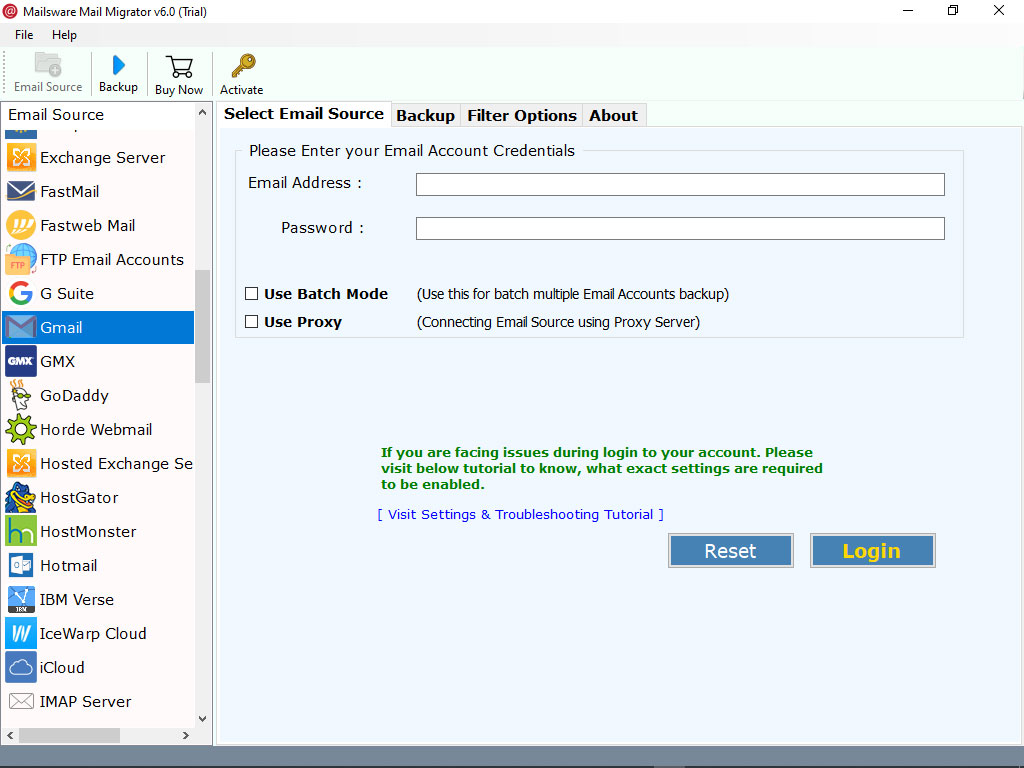Choose Fastweb Mail from the list

coord(98,225)
